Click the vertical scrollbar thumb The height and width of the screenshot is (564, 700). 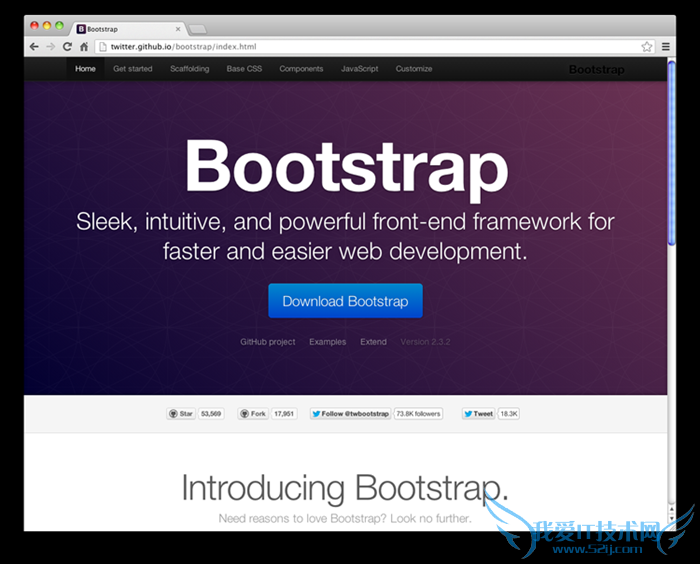(671, 153)
